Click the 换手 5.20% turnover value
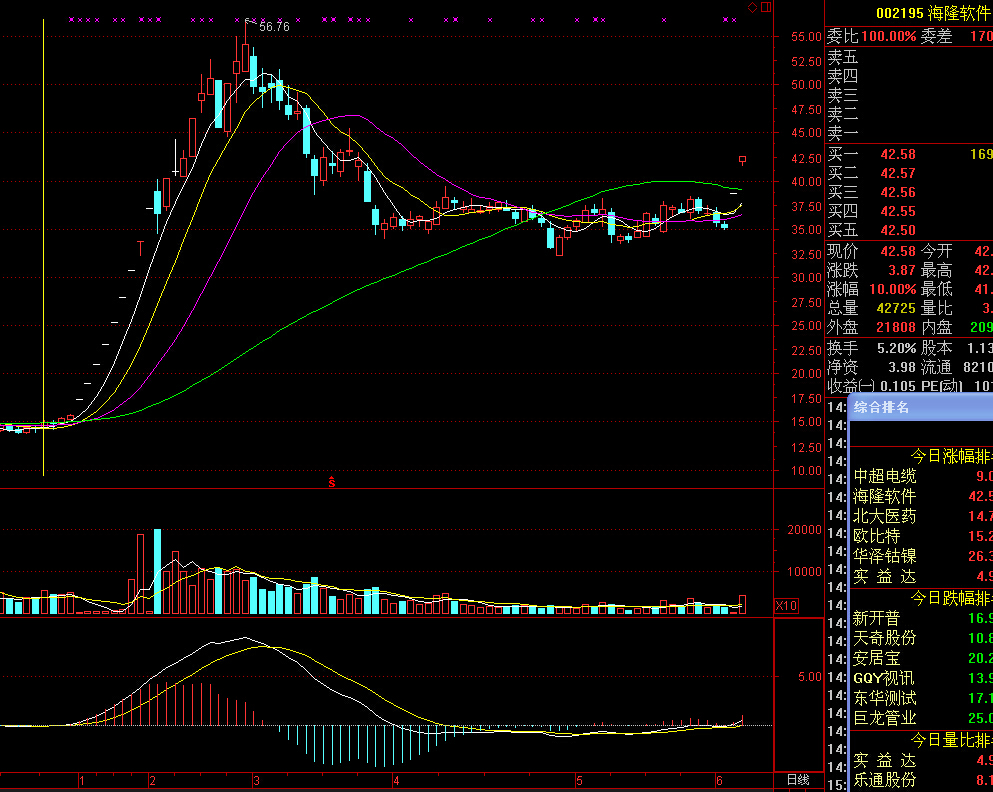This screenshot has width=993, height=792. 896,348
